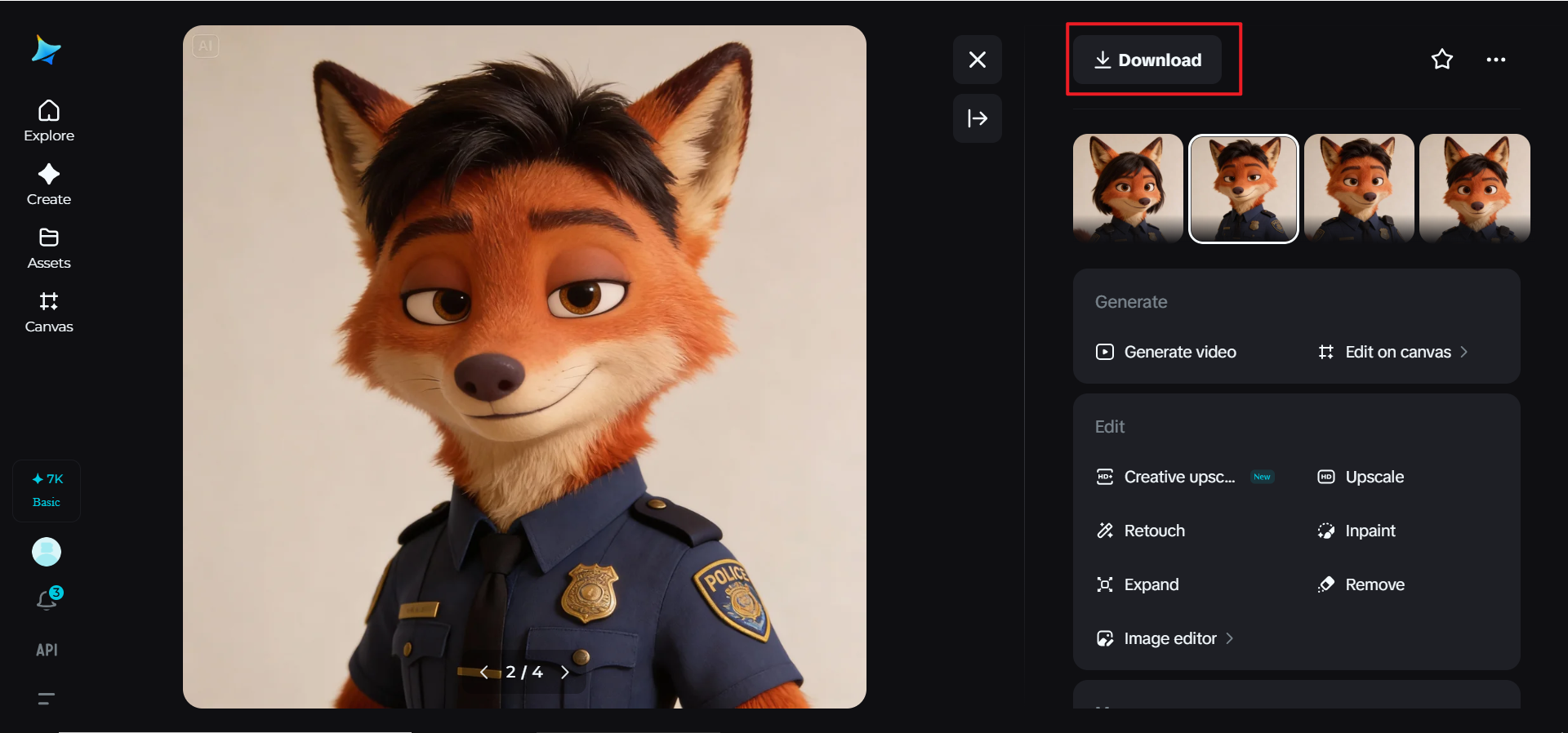Image resolution: width=1568 pixels, height=733 pixels.
Task: Click the New badge beside Creative upscale
Action: coord(1262,477)
